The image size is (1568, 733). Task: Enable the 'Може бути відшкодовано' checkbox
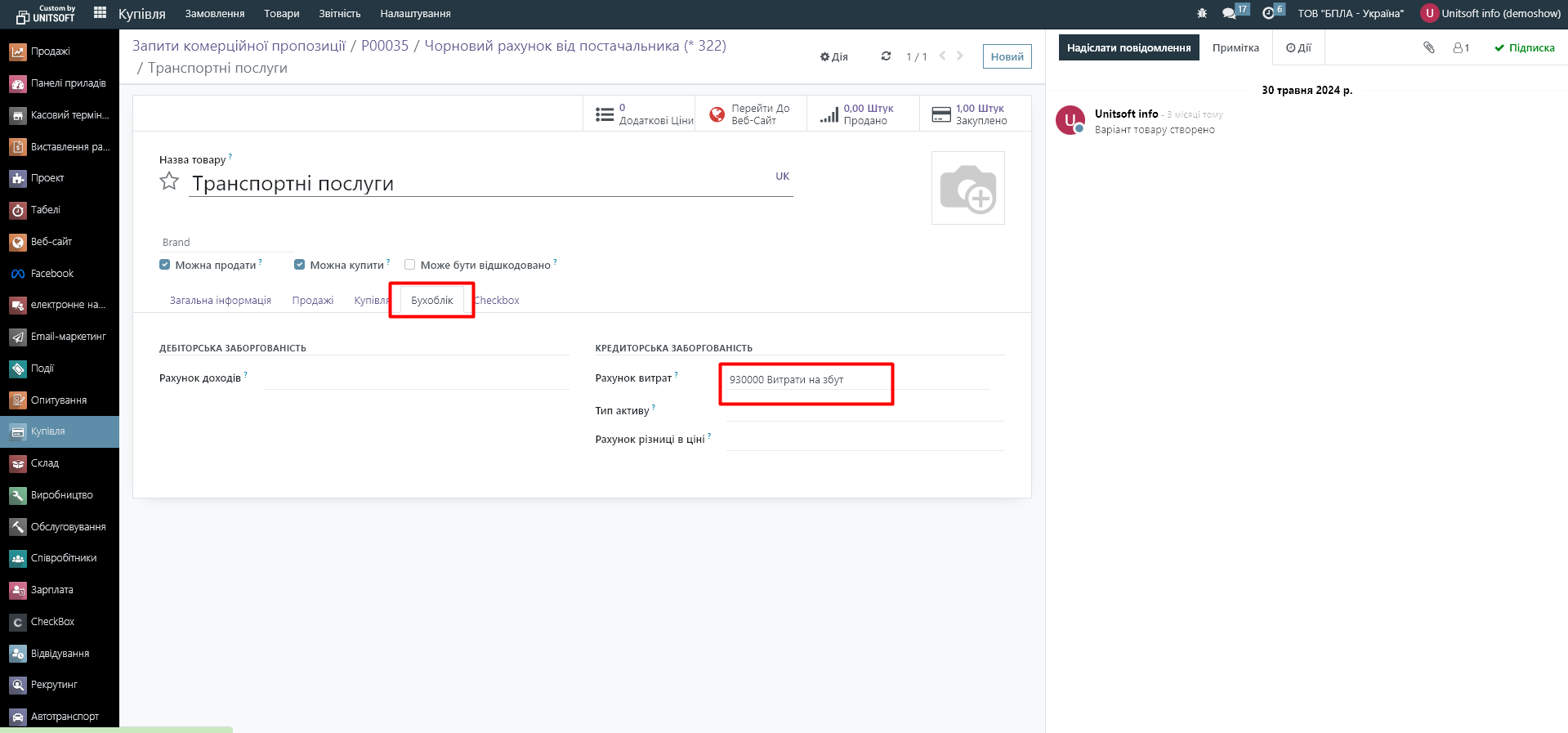tap(410, 265)
